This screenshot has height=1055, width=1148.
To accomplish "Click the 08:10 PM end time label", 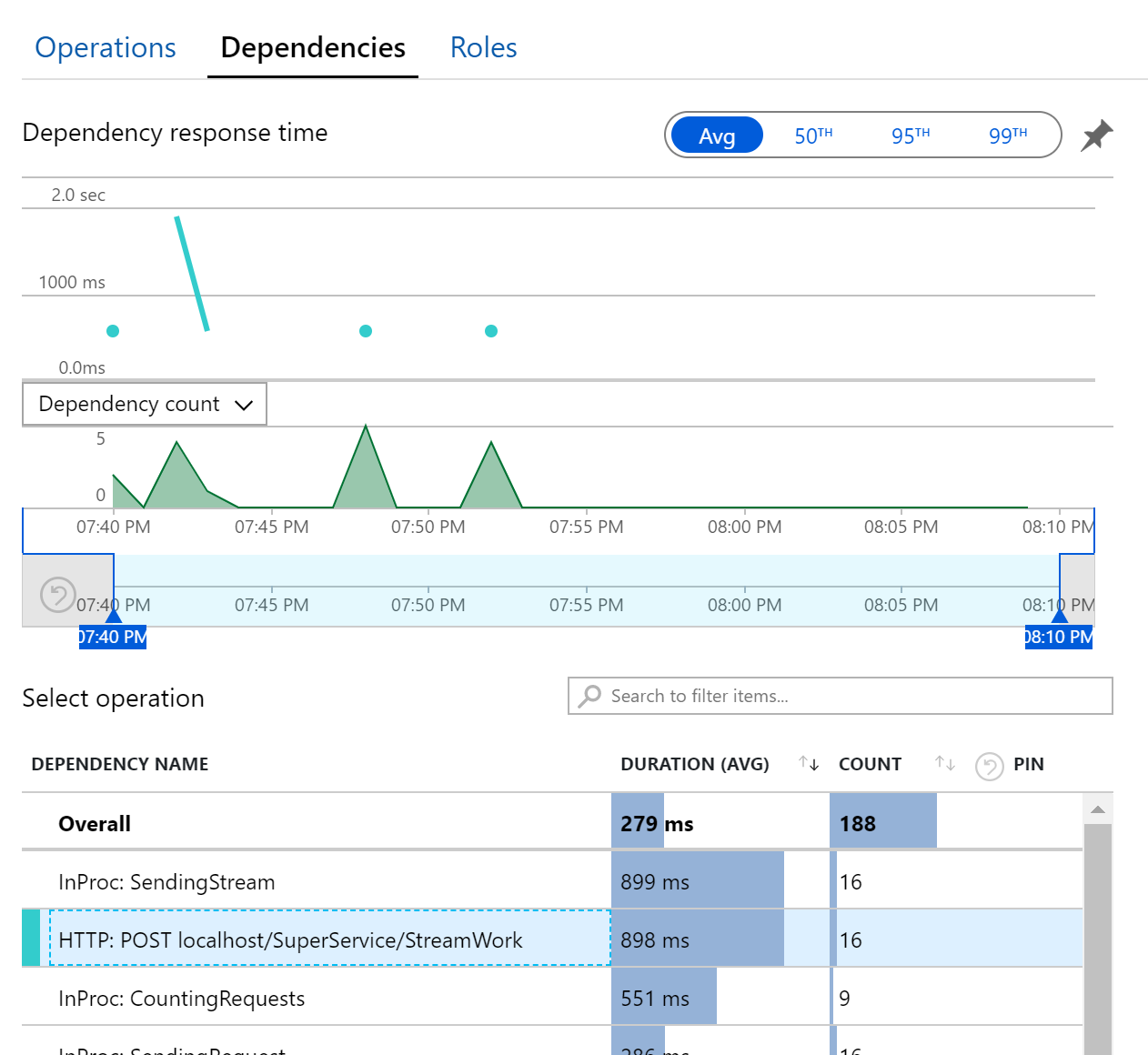I will pos(1059,637).
